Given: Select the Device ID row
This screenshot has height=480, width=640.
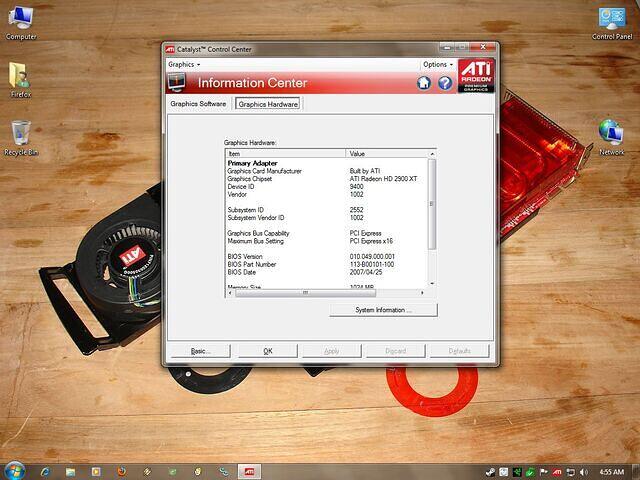Looking at the screenshot, I should click(327, 187).
